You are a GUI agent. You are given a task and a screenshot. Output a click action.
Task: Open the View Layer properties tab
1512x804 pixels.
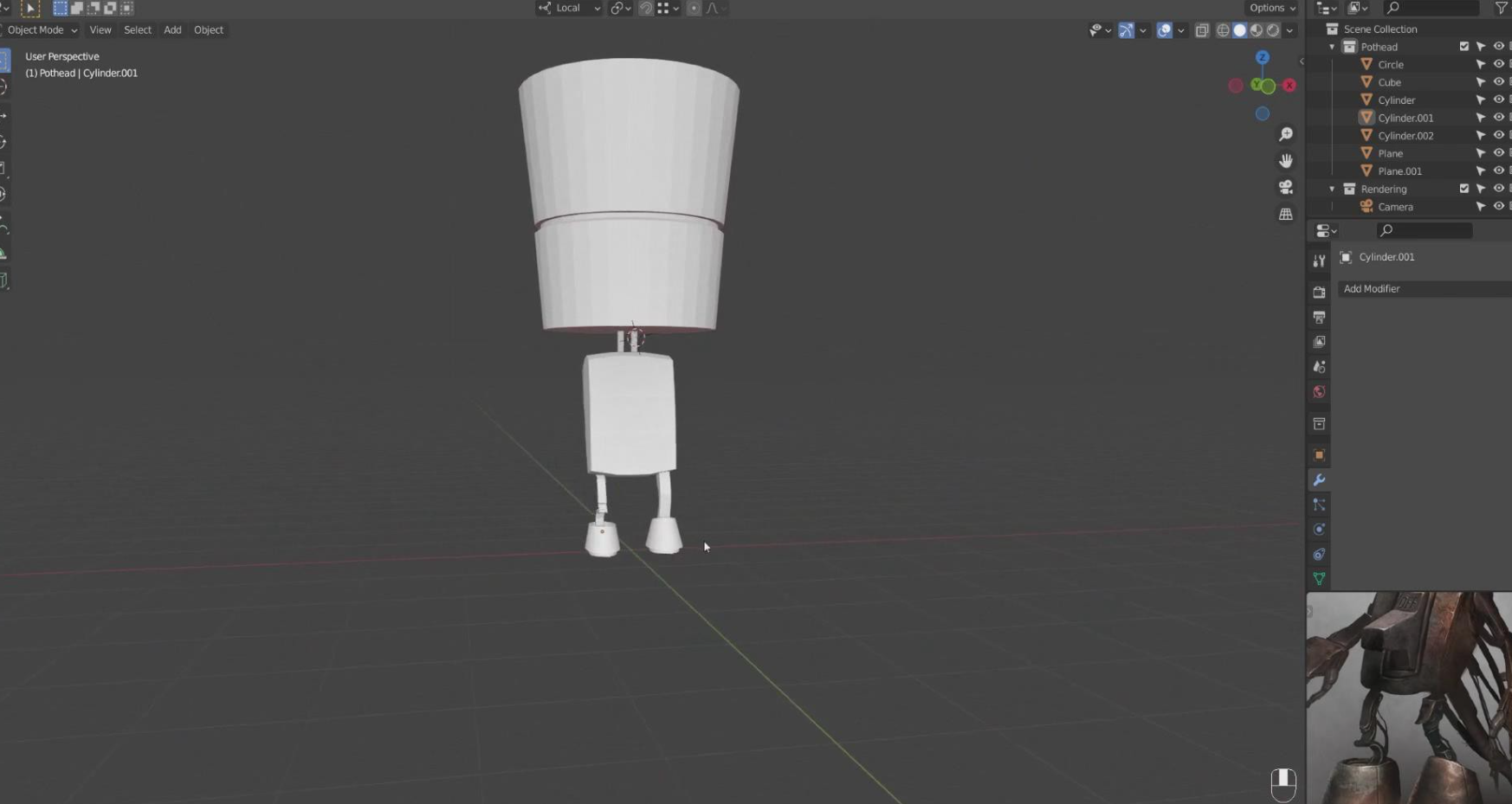[x=1319, y=343]
